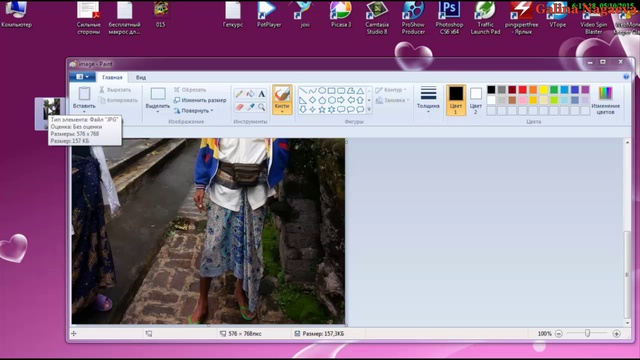This screenshot has width=640, height=360.
Task: Click the image file thumbnail on desktop
Action: coord(51,109)
